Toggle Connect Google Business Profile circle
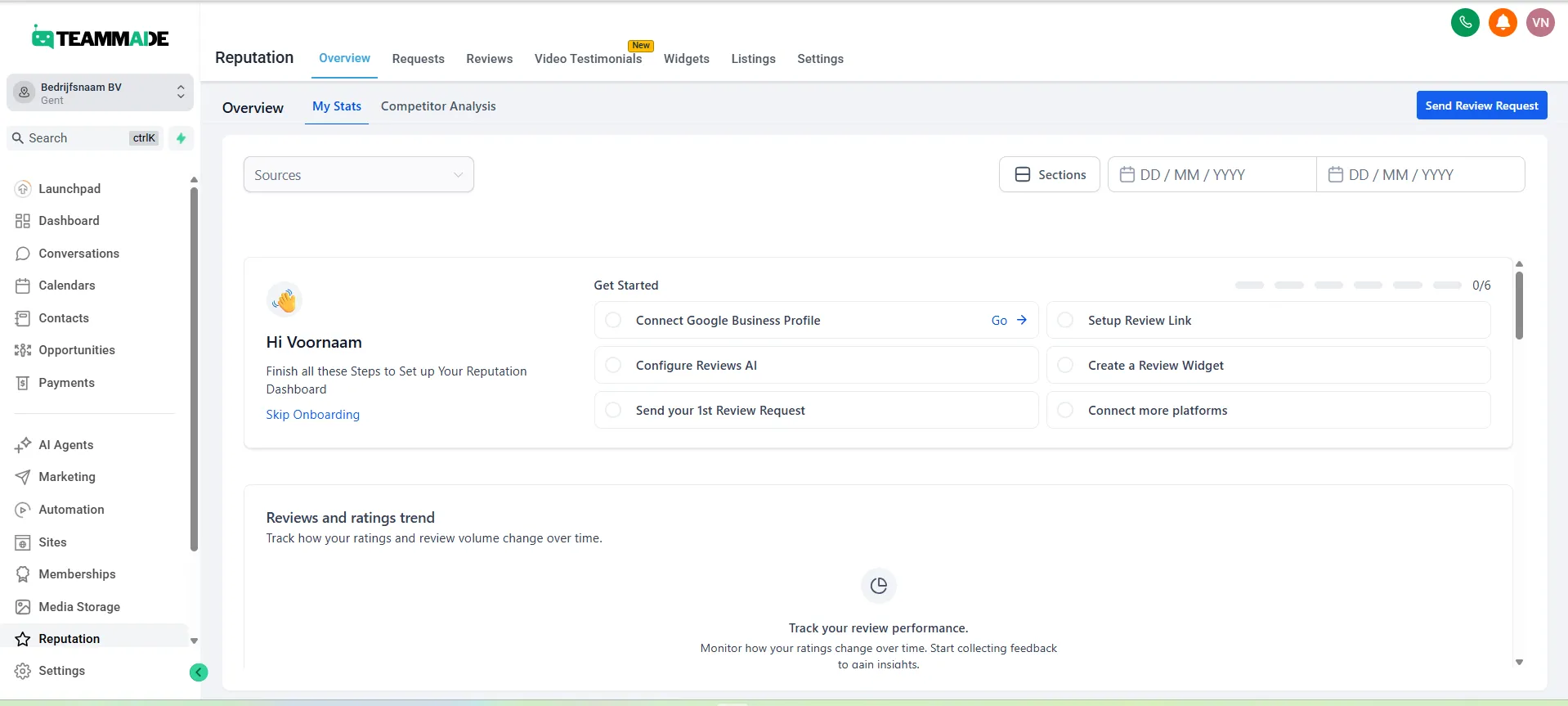Screen dimensions: 1568x706 click(x=613, y=320)
